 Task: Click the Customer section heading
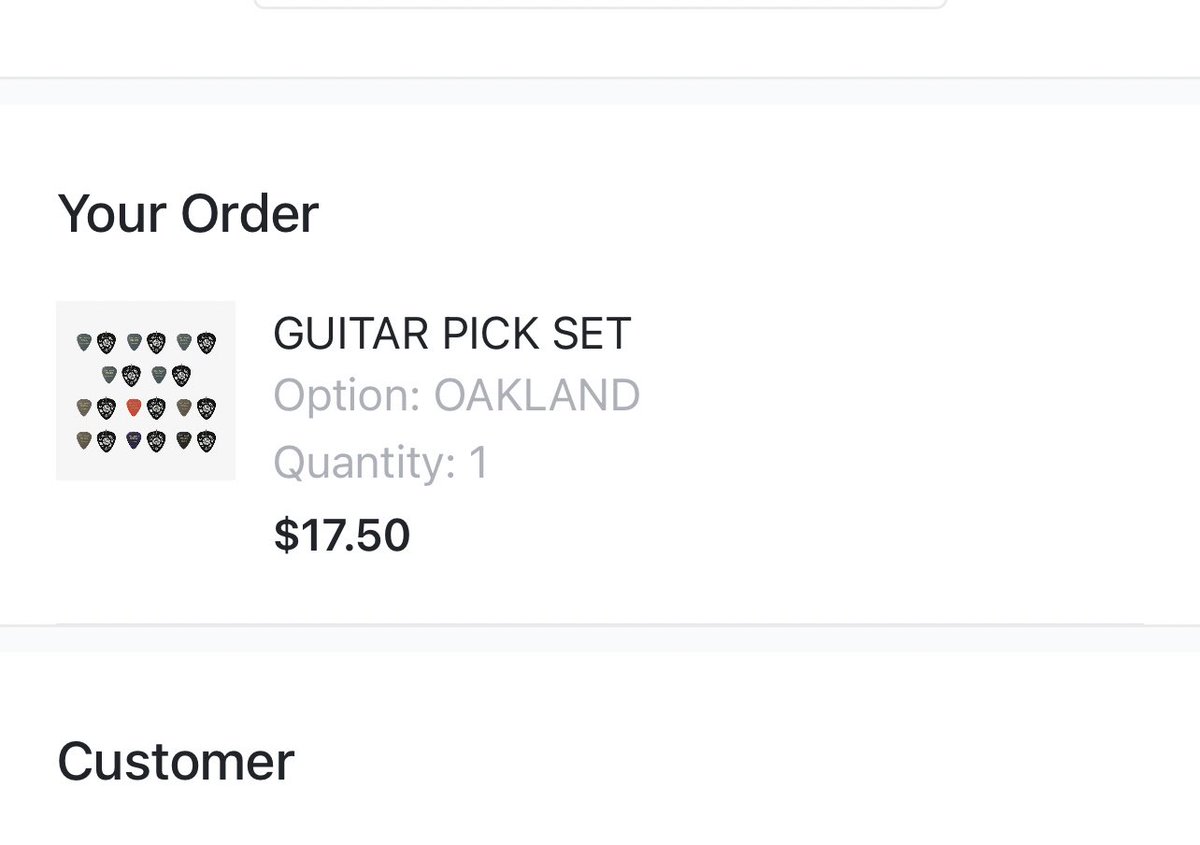coord(176,762)
